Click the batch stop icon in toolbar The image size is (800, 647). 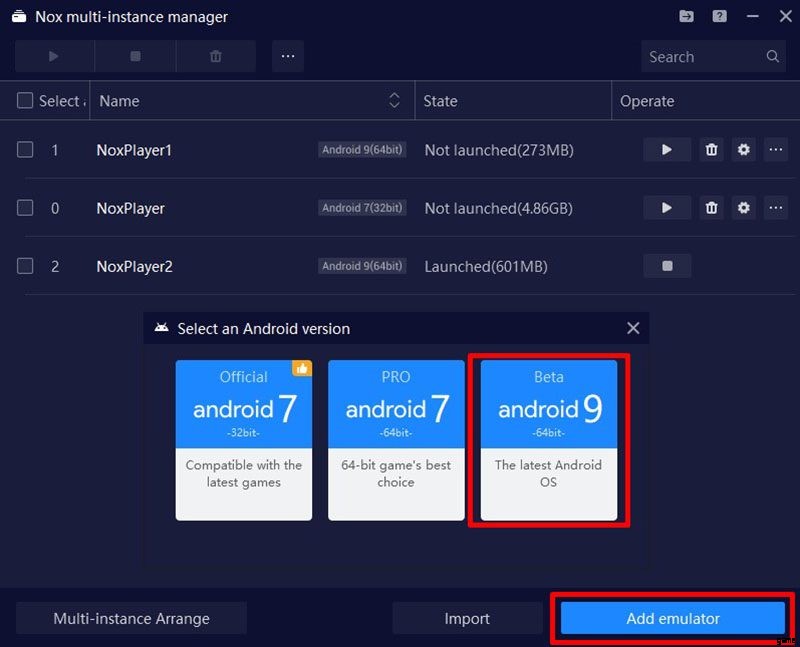[135, 56]
